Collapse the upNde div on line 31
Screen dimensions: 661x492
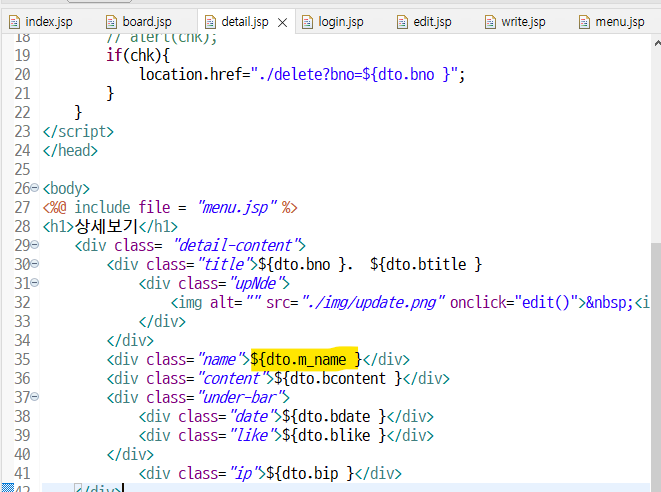[x=35, y=282]
